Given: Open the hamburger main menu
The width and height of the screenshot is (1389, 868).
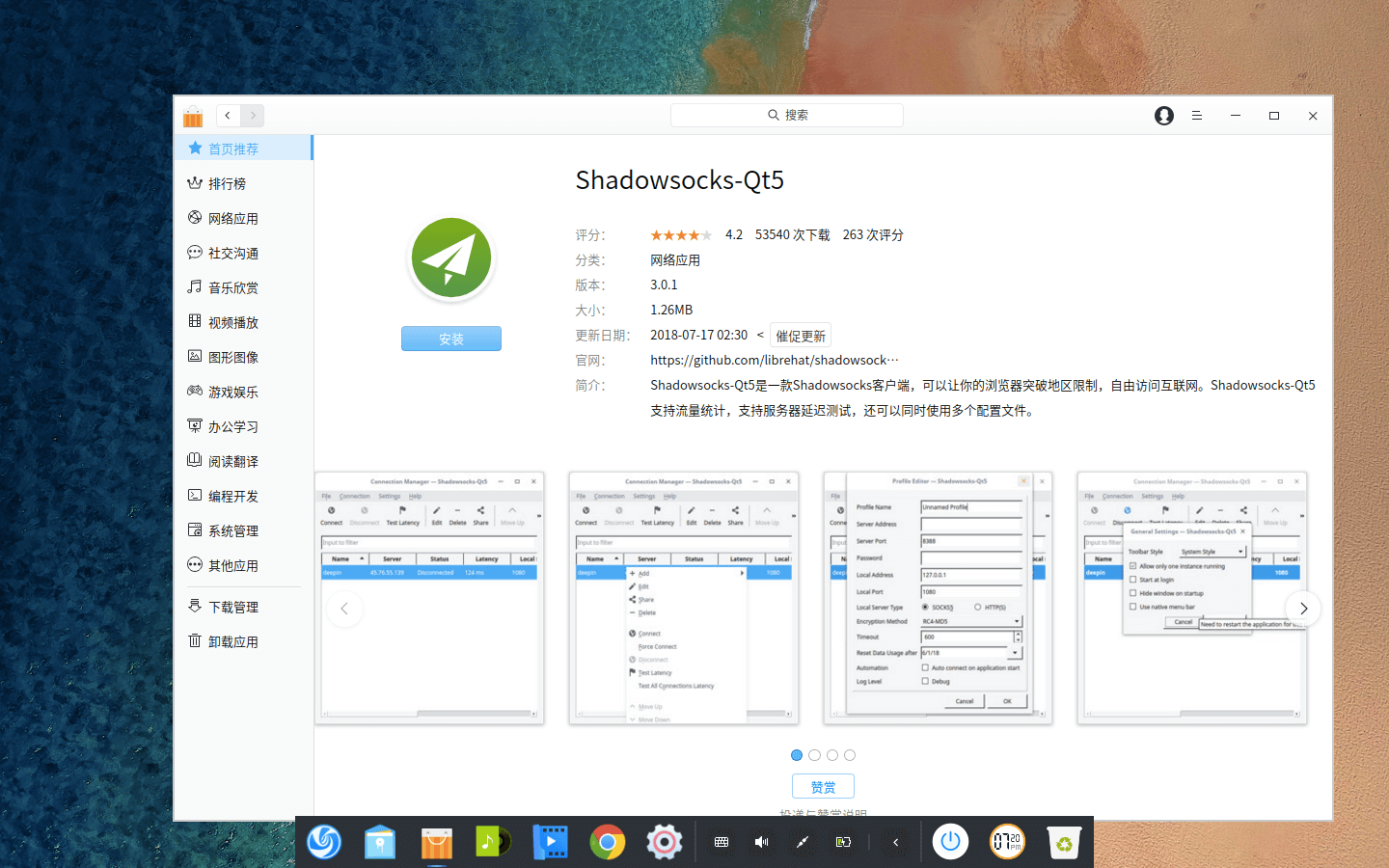Looking at the screenshot, I should click(x=1197, y=116).
